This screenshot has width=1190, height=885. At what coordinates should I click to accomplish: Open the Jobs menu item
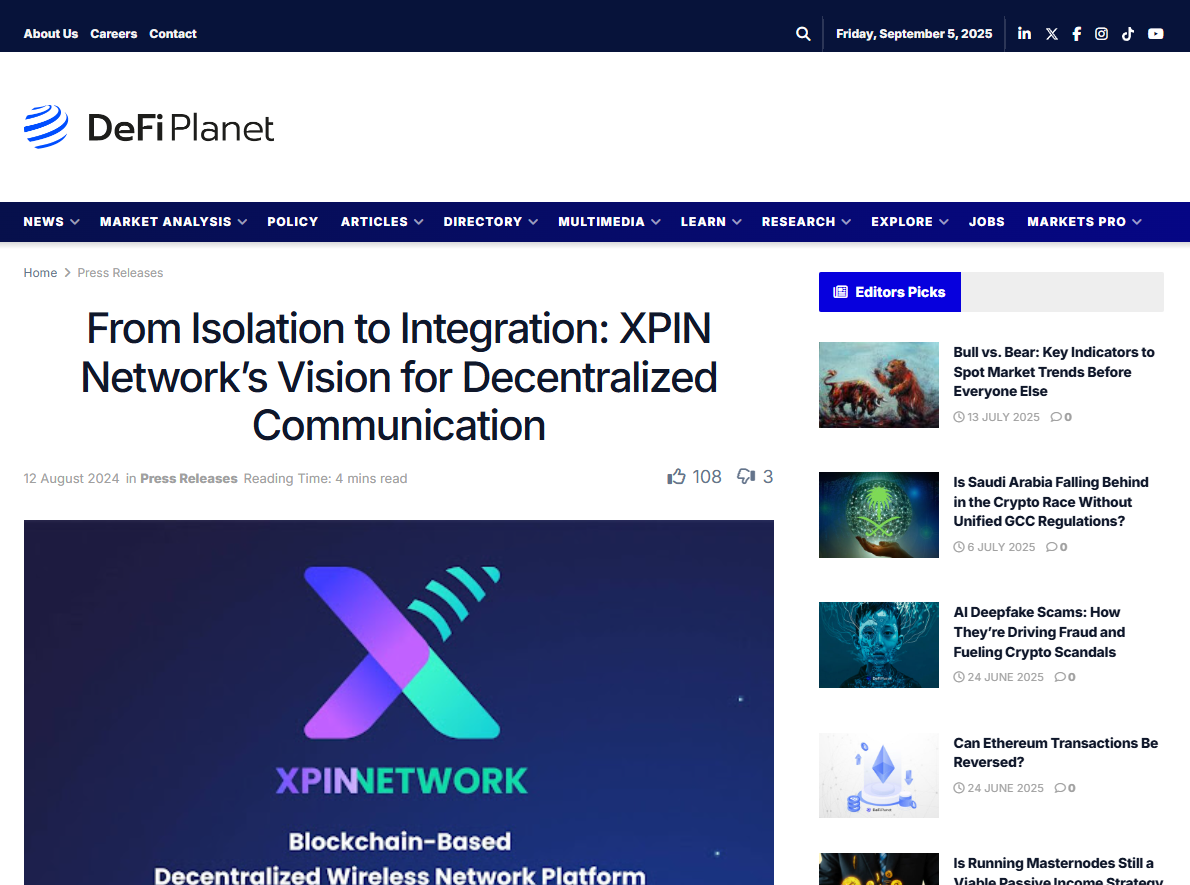tap(986, 222)
